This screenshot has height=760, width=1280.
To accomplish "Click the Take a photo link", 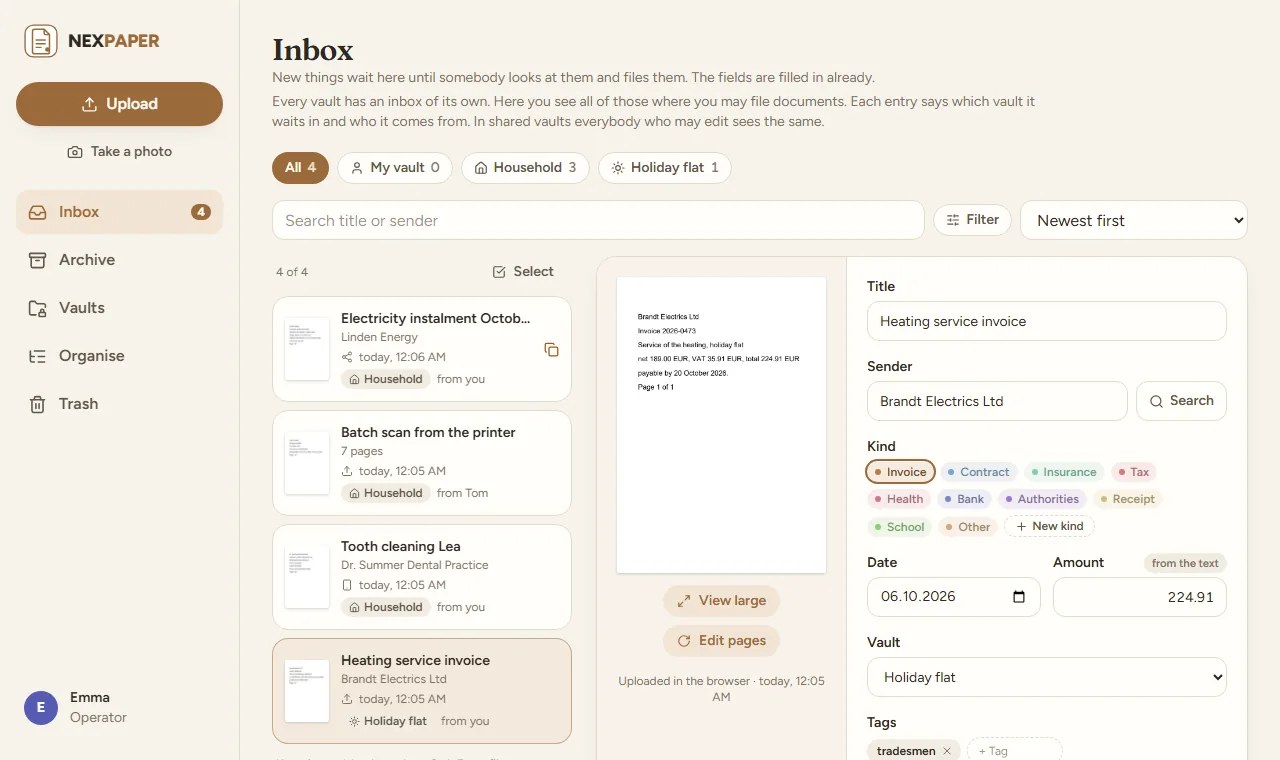I will click(119, 151).
